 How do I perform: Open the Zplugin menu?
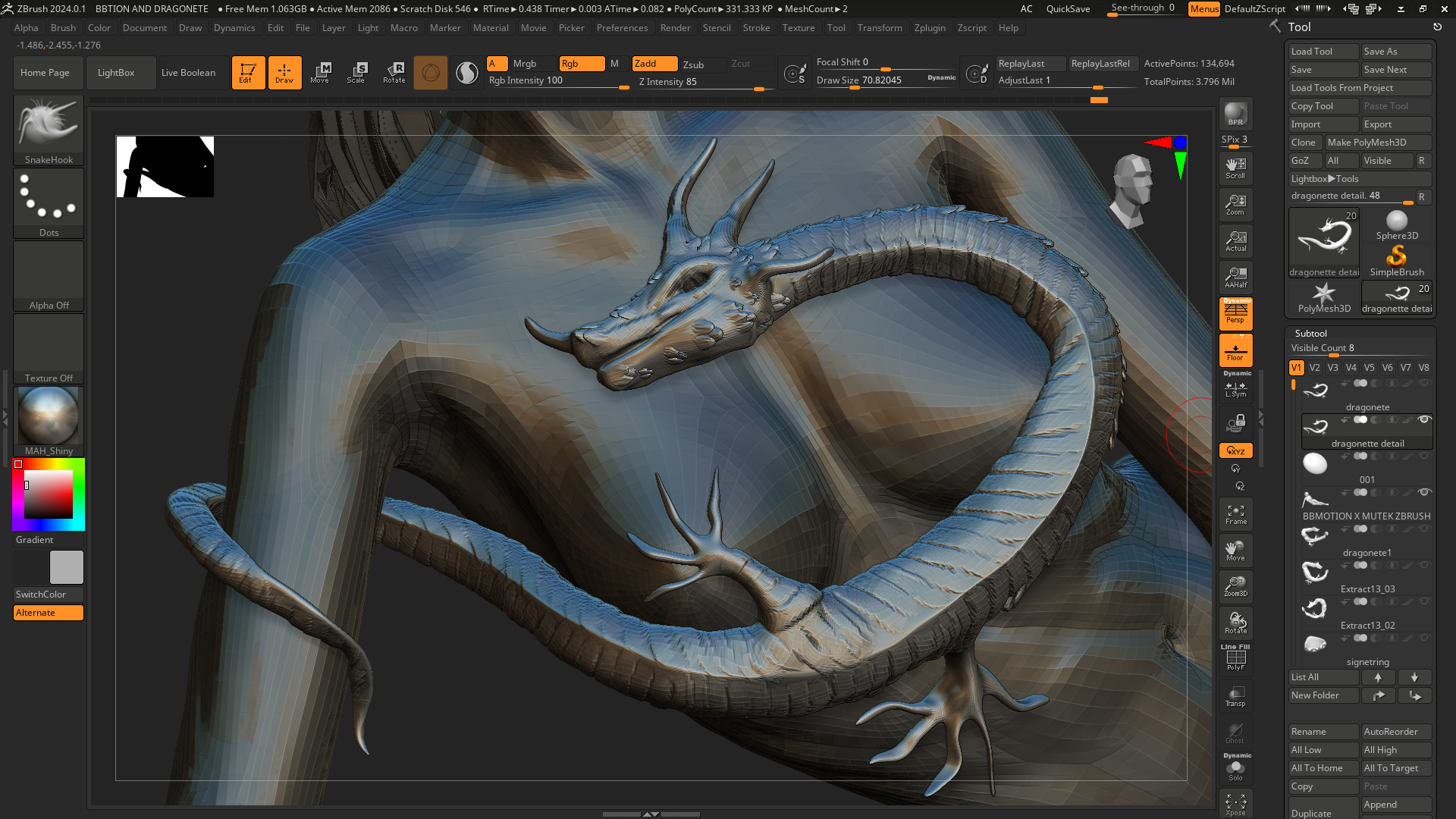click(x=930, y=28)
